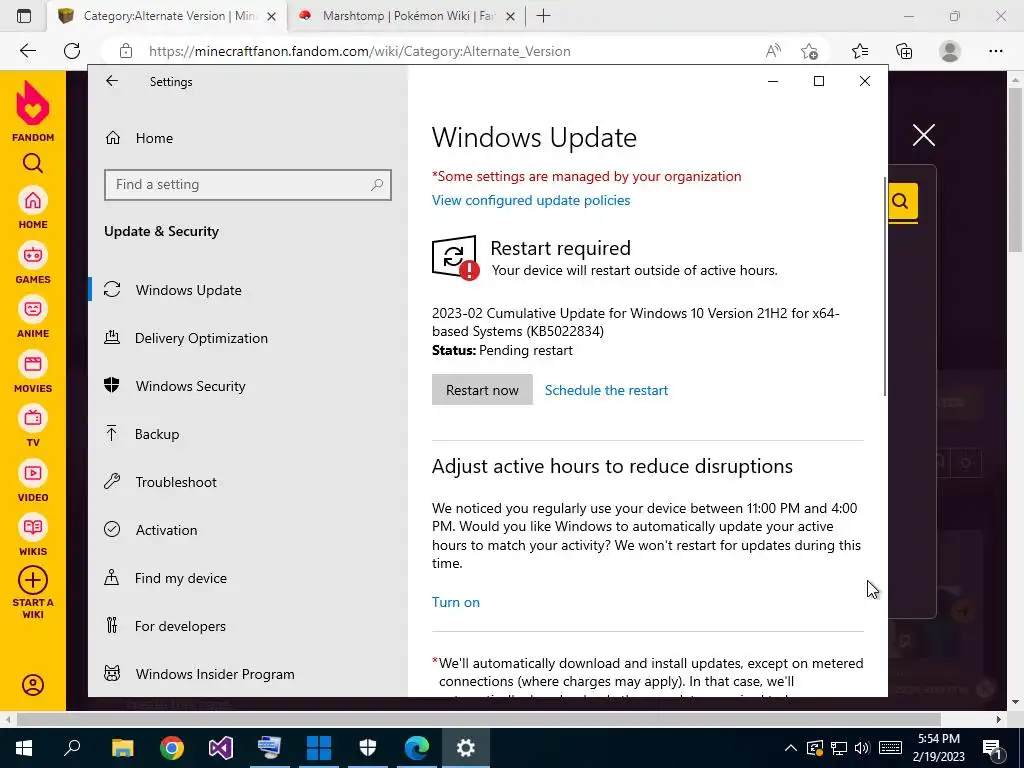The image size is (1024, 768).
Task: Refresh the browser page
Action: tap(72, 51)
